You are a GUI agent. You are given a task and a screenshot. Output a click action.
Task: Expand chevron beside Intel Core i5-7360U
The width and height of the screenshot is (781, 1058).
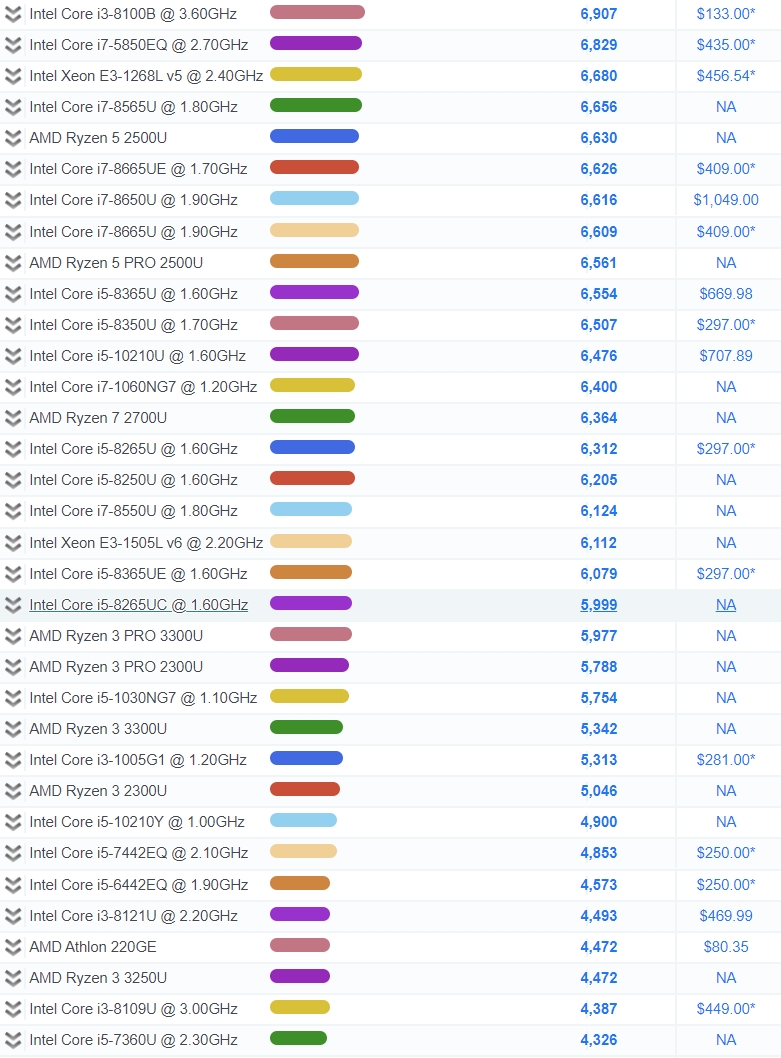coord(13,1040)
